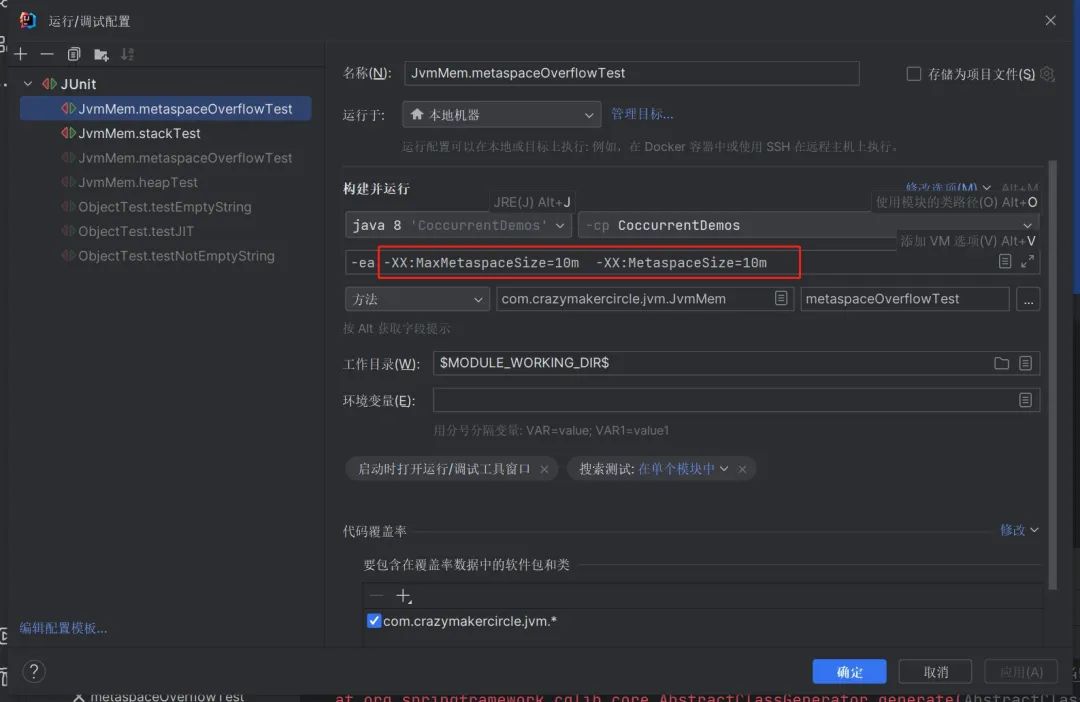
Task: Open the expanded list editor for VM options
Action: [1005, 260]
